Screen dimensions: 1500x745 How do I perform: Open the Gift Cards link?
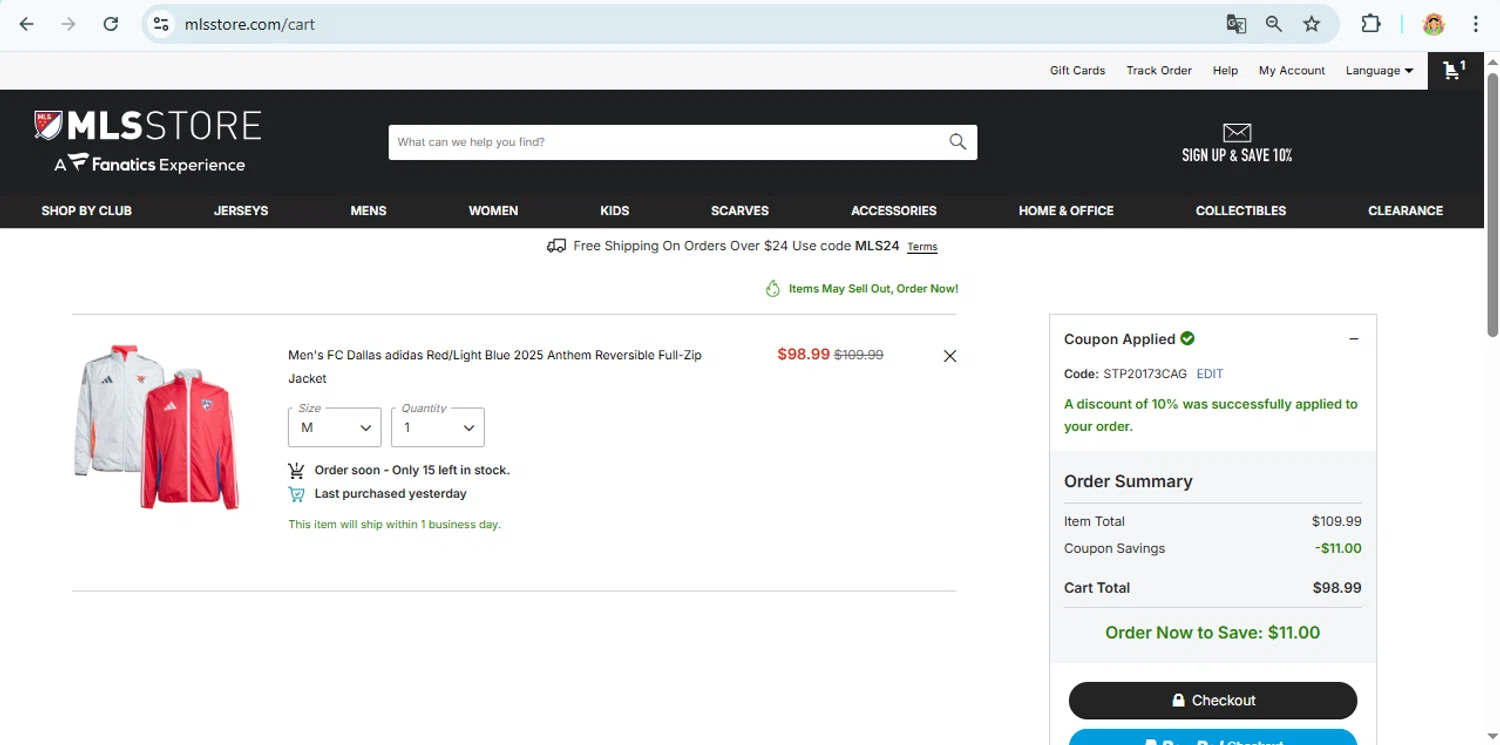(x=1077, y=70)
